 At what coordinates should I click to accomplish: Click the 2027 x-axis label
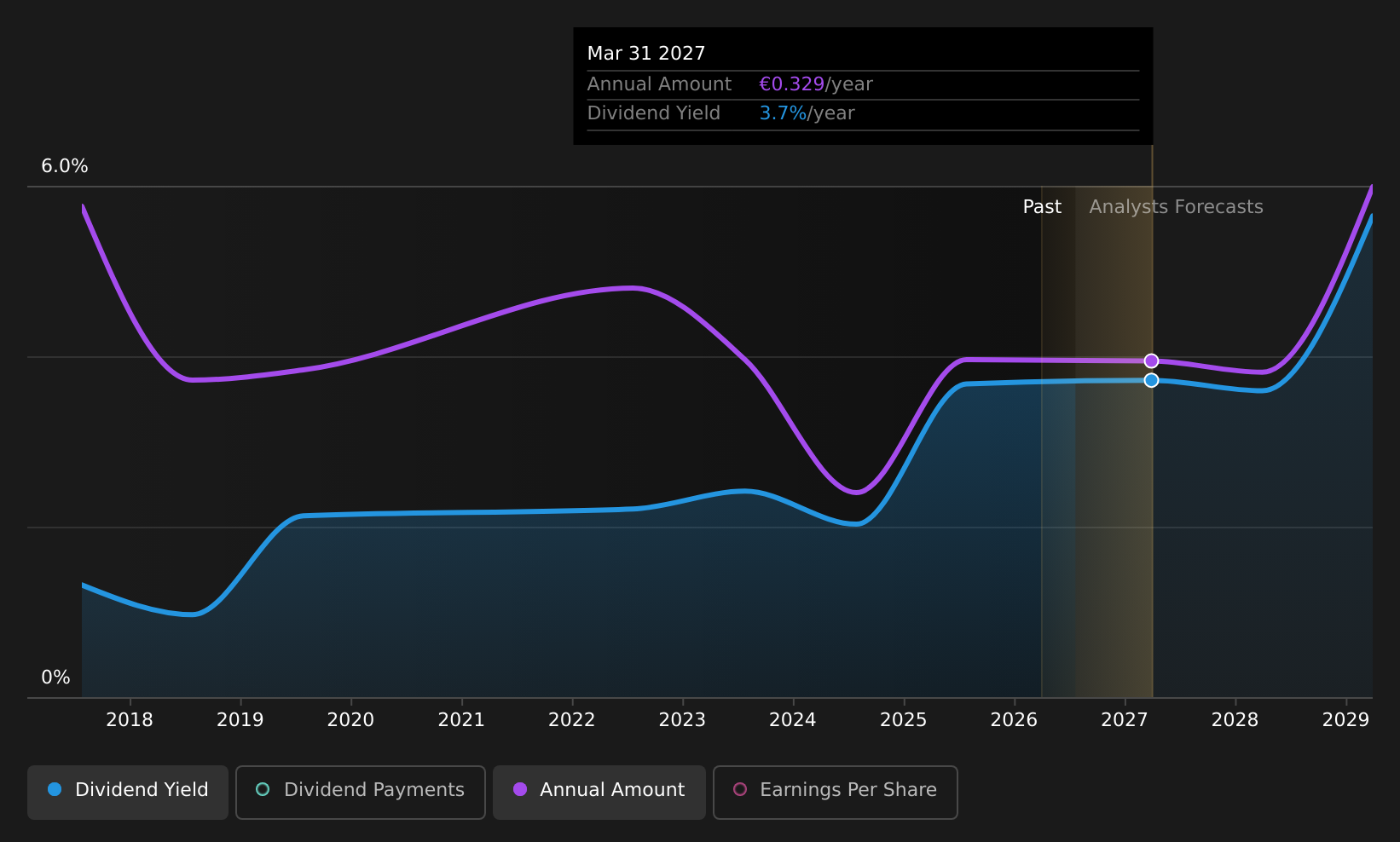tap(1125, 720)
